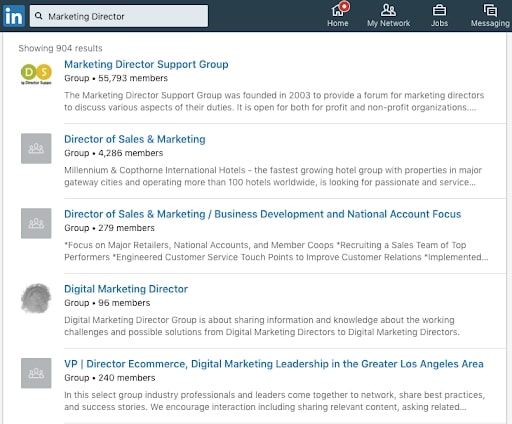Select the Home label in navigation
Screen dimensions: 512x424
(x=338, y=23)
